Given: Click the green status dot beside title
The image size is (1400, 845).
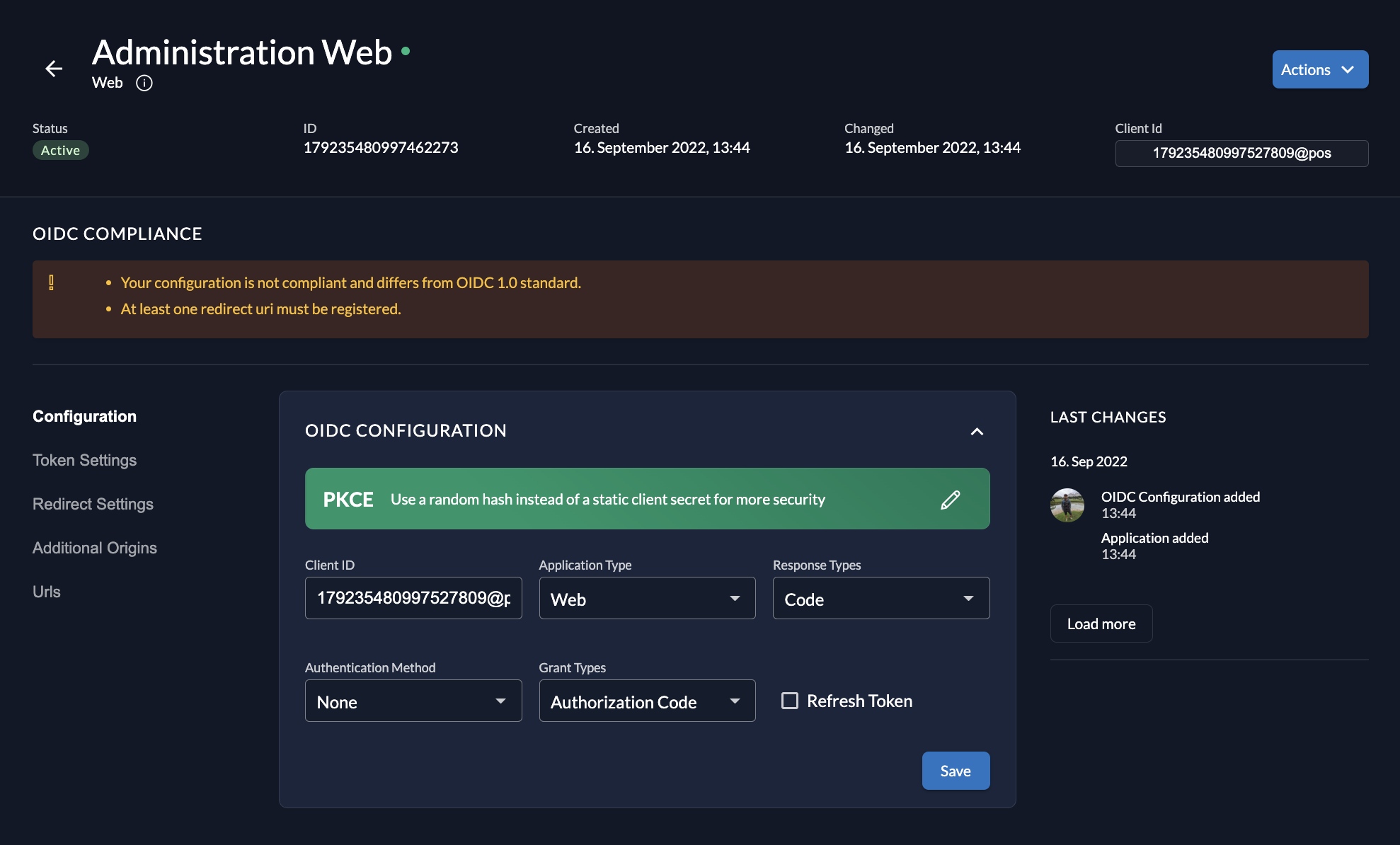Looking at the screenshot, I should click(406, 51).
